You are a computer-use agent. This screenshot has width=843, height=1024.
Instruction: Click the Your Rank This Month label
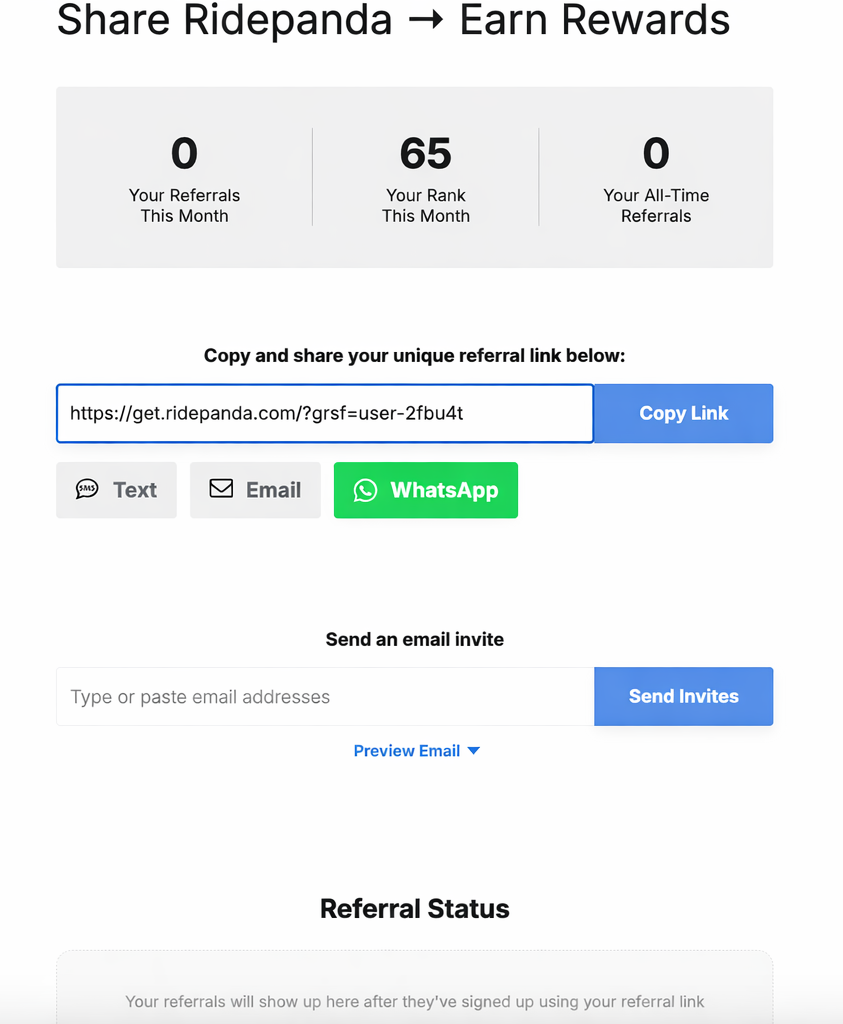click(x=426, y=205)
